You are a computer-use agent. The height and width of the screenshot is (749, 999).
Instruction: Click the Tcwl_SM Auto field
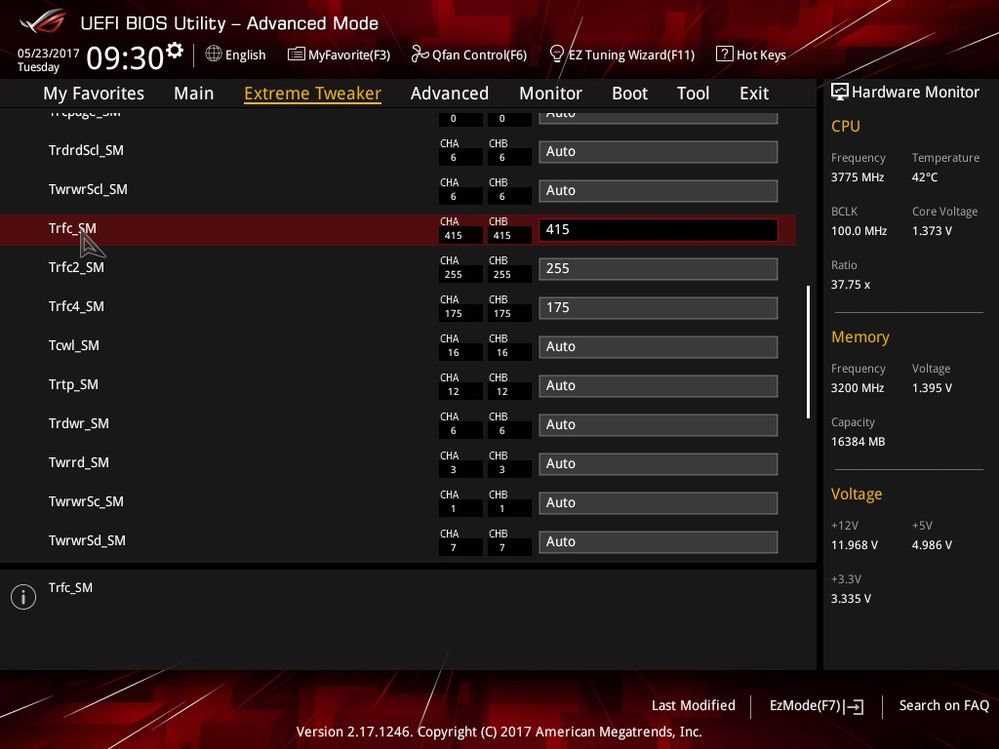[x=658, y=346]
